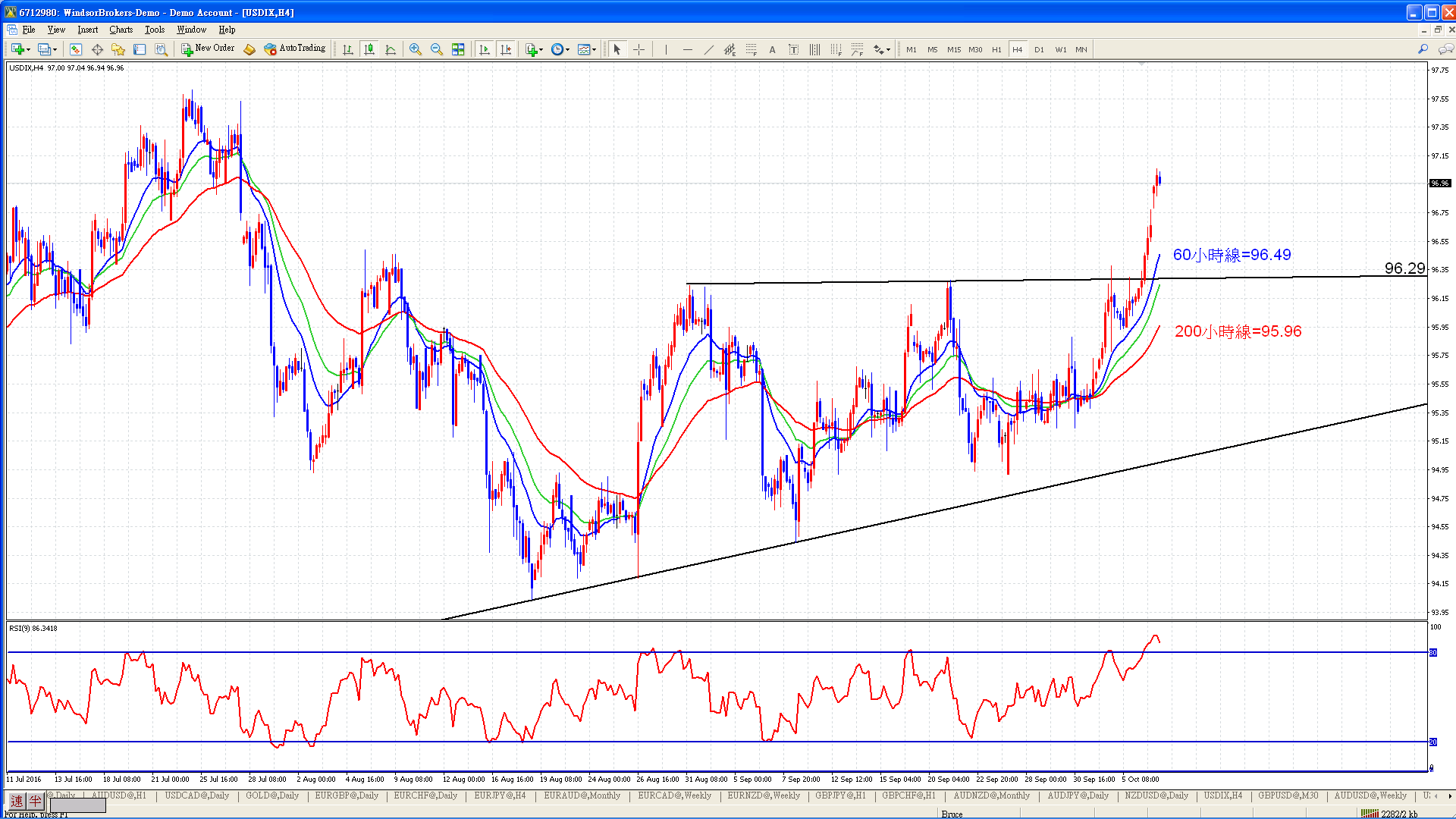Click the blue 60小時線=96.49 annotation

(1232, 255)
